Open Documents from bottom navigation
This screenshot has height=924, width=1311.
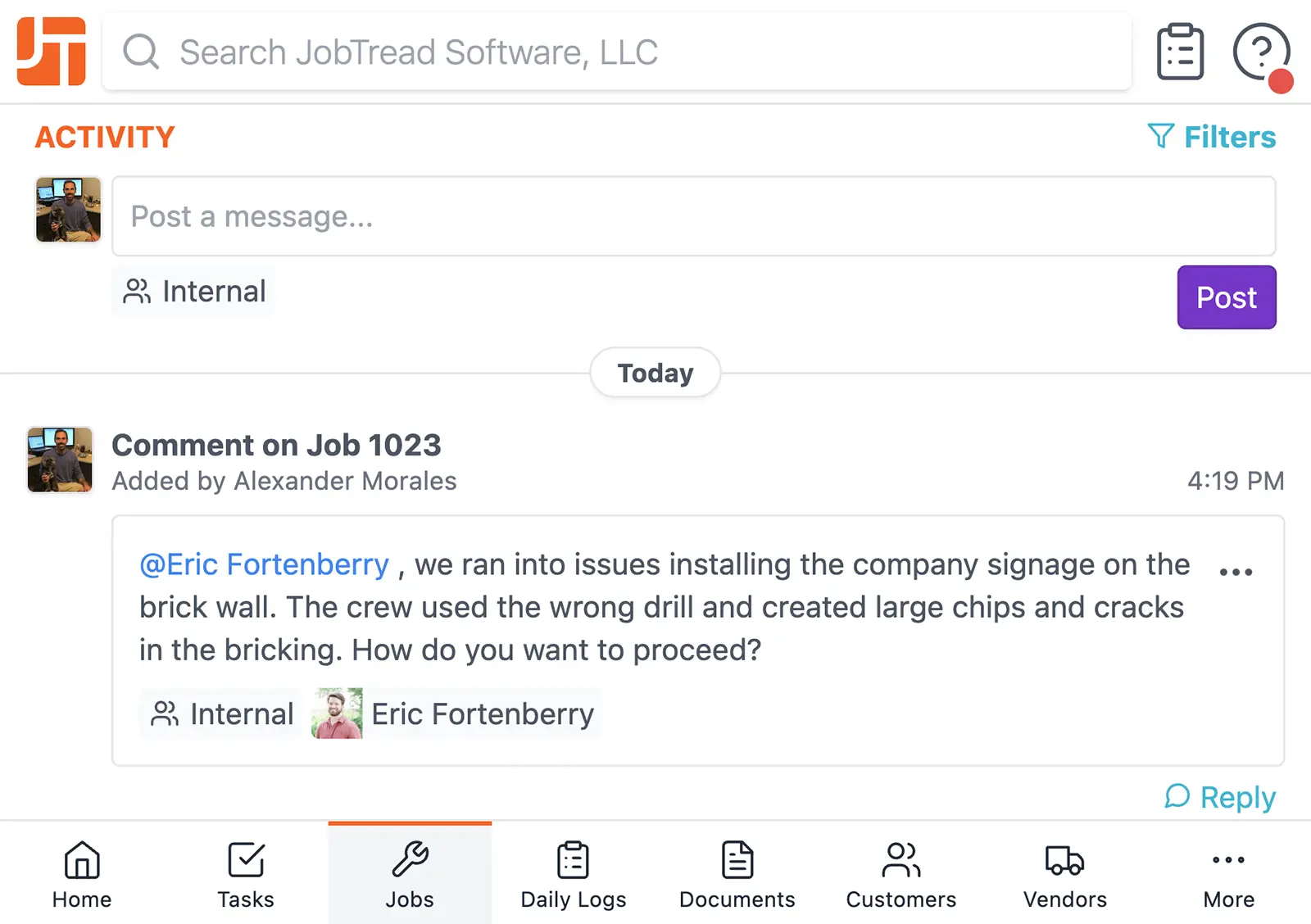[737, 875]
